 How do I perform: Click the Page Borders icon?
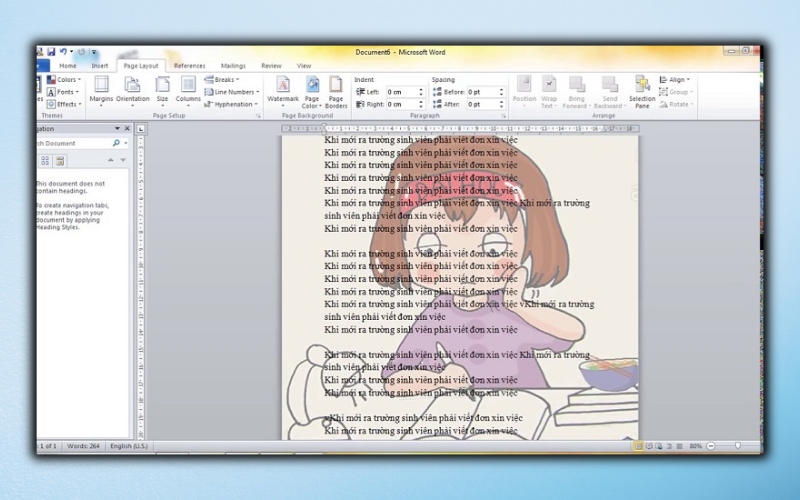[336, 85]
